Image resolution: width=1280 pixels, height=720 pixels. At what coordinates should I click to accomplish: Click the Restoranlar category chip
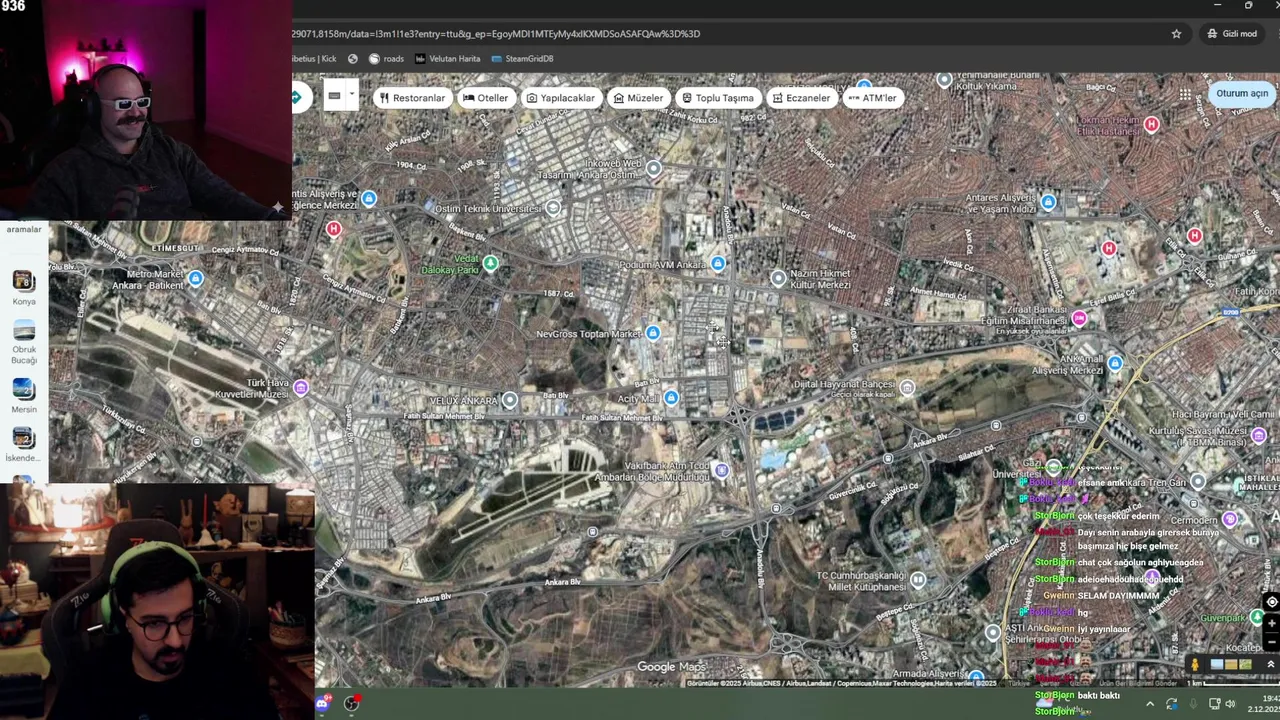click(x=412, y=98)
